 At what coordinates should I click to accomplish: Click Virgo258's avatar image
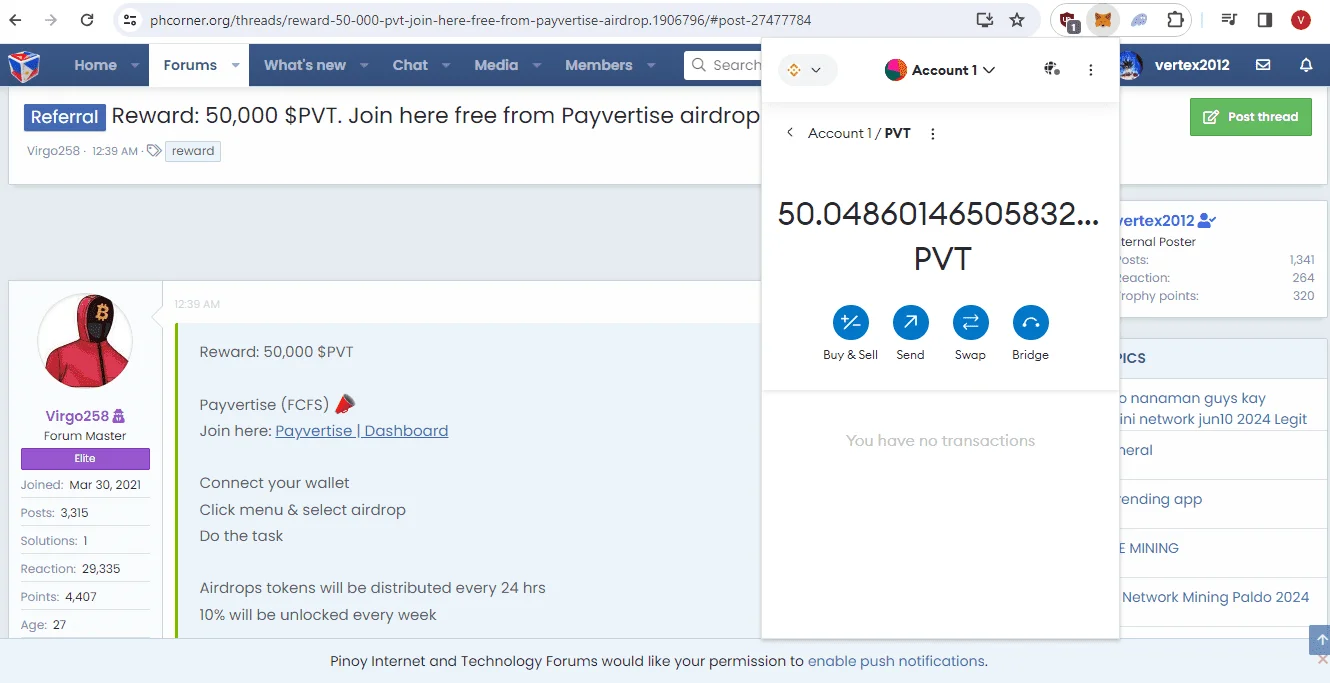click(x=85, y=342)
